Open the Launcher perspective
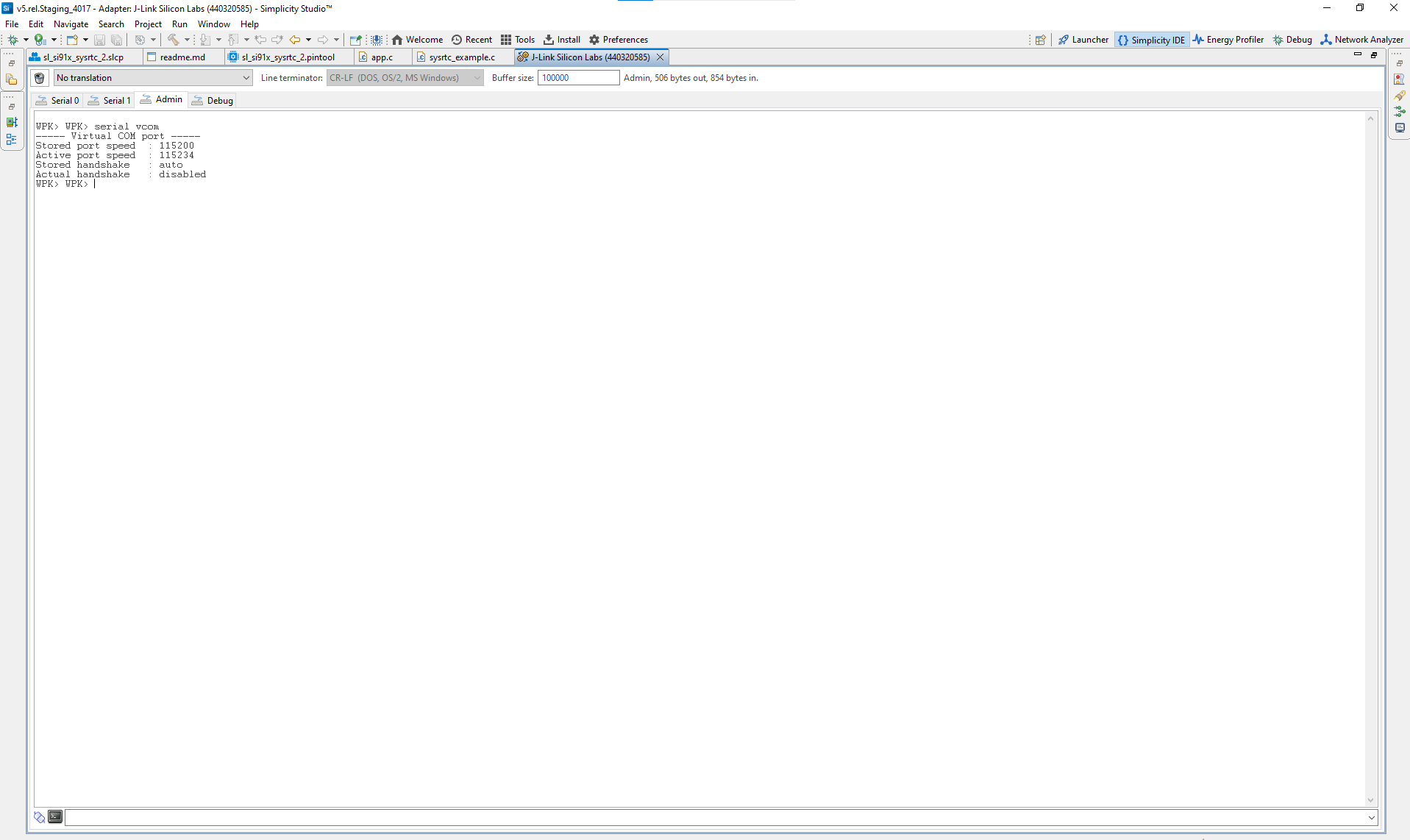 (x=1083, y=40)
